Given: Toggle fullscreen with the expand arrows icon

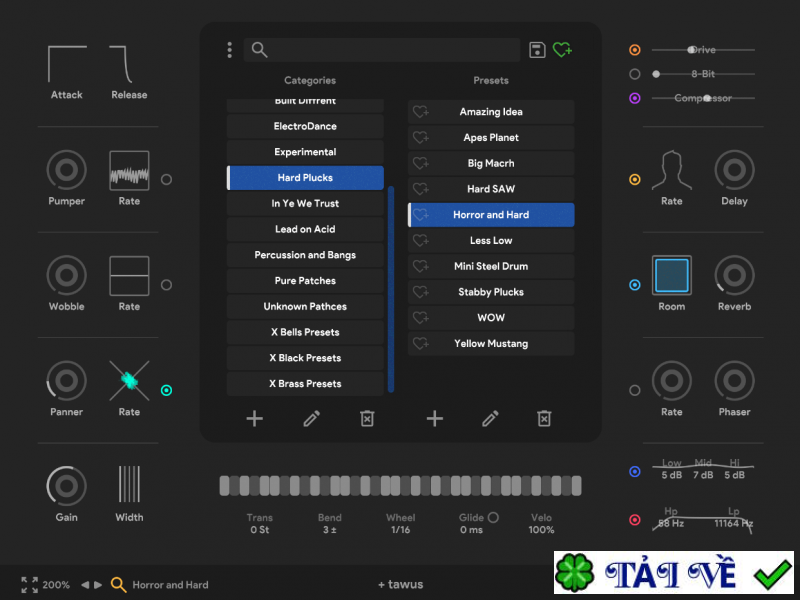Looking at the screenshot, I should coord(30,585).
